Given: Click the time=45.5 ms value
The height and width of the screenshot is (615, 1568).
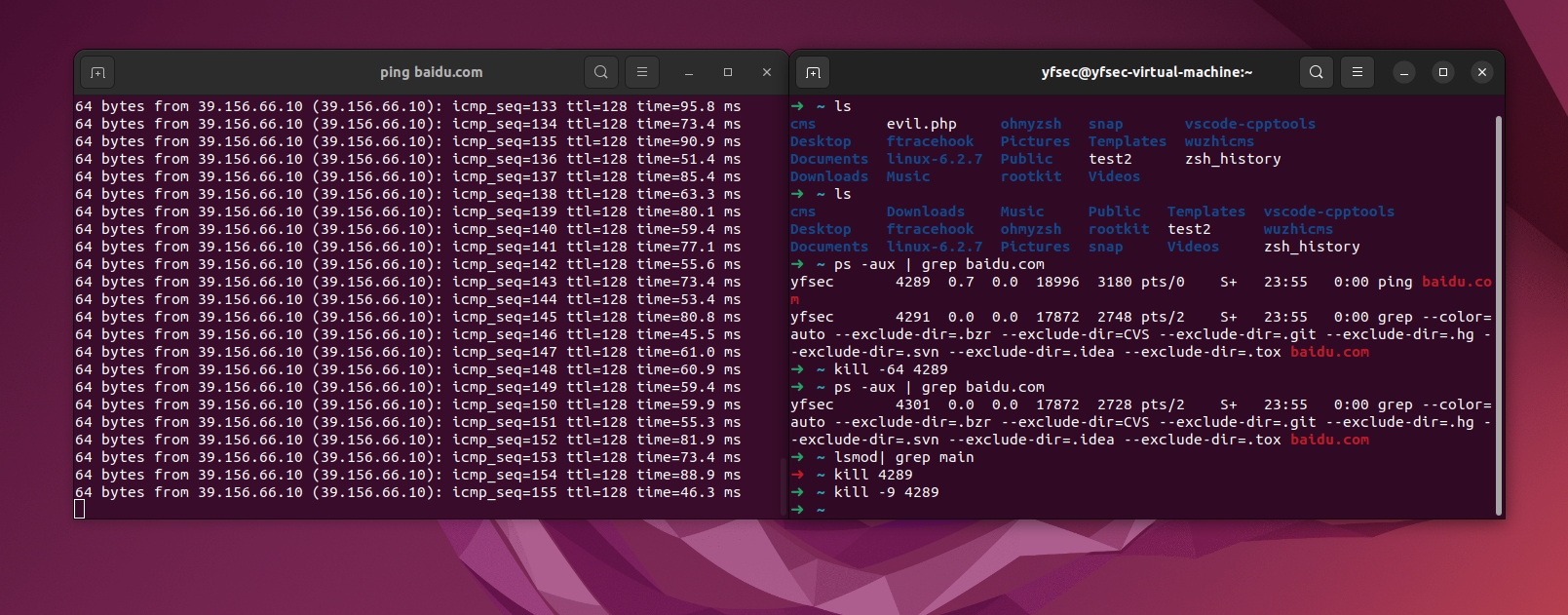Looking at the screenshot, I should coord(689,334).
